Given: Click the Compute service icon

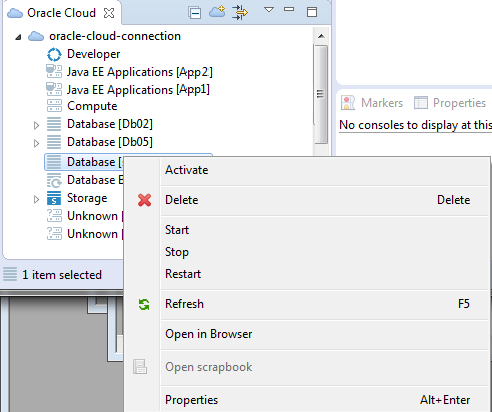Looking at the screenshot, I should click(x=54, y=106).
